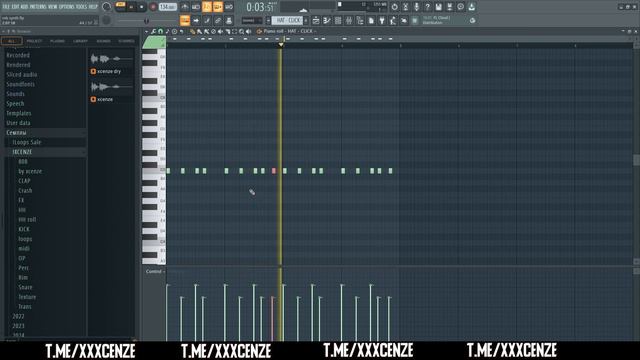Open the Channel rack from the main toolbar
Screen dimensions: 640x360
338,20
